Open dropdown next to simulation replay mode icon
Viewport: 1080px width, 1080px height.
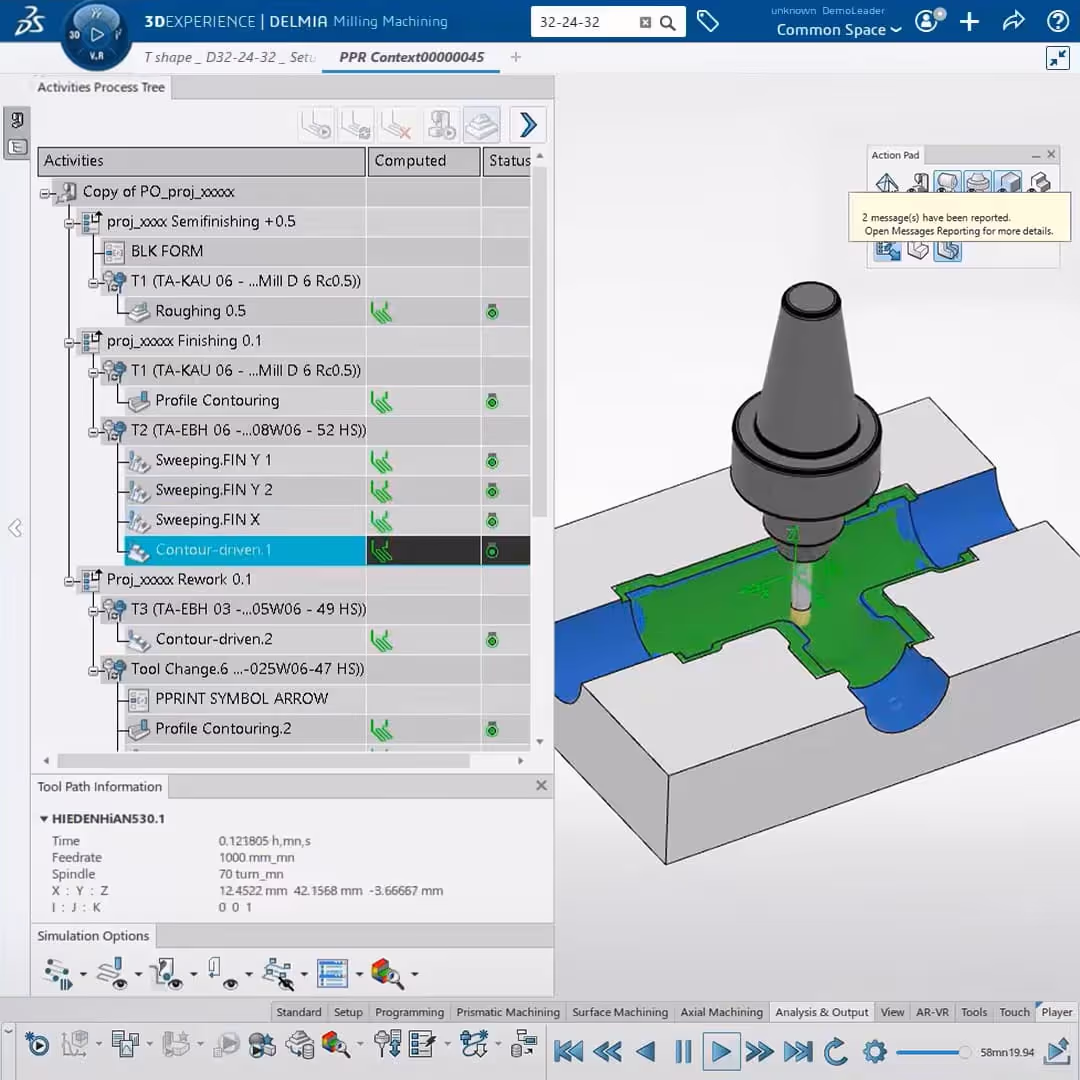pyautogui.click(x=83, y=974)
